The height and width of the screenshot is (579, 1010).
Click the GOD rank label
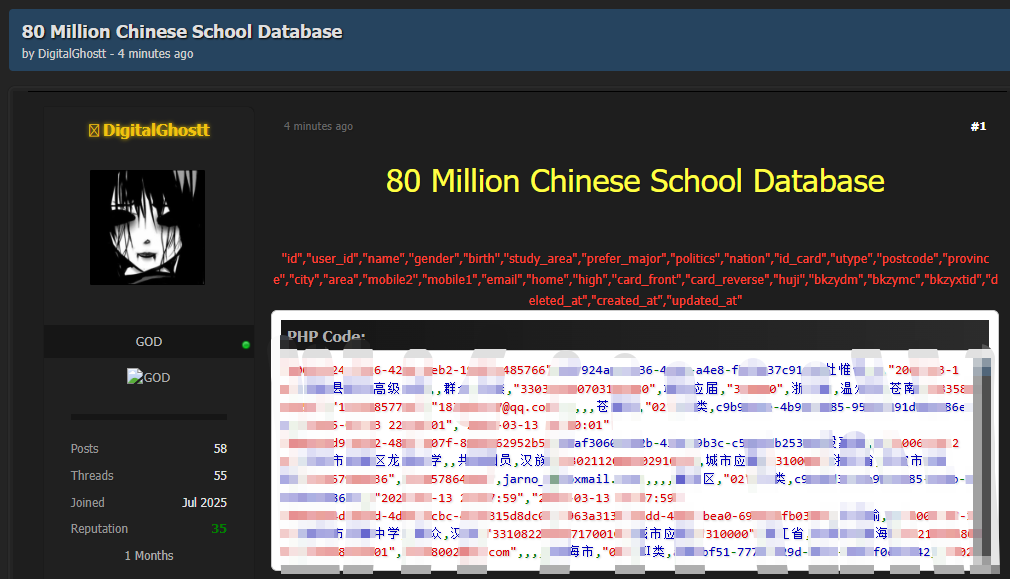point(148,342)
